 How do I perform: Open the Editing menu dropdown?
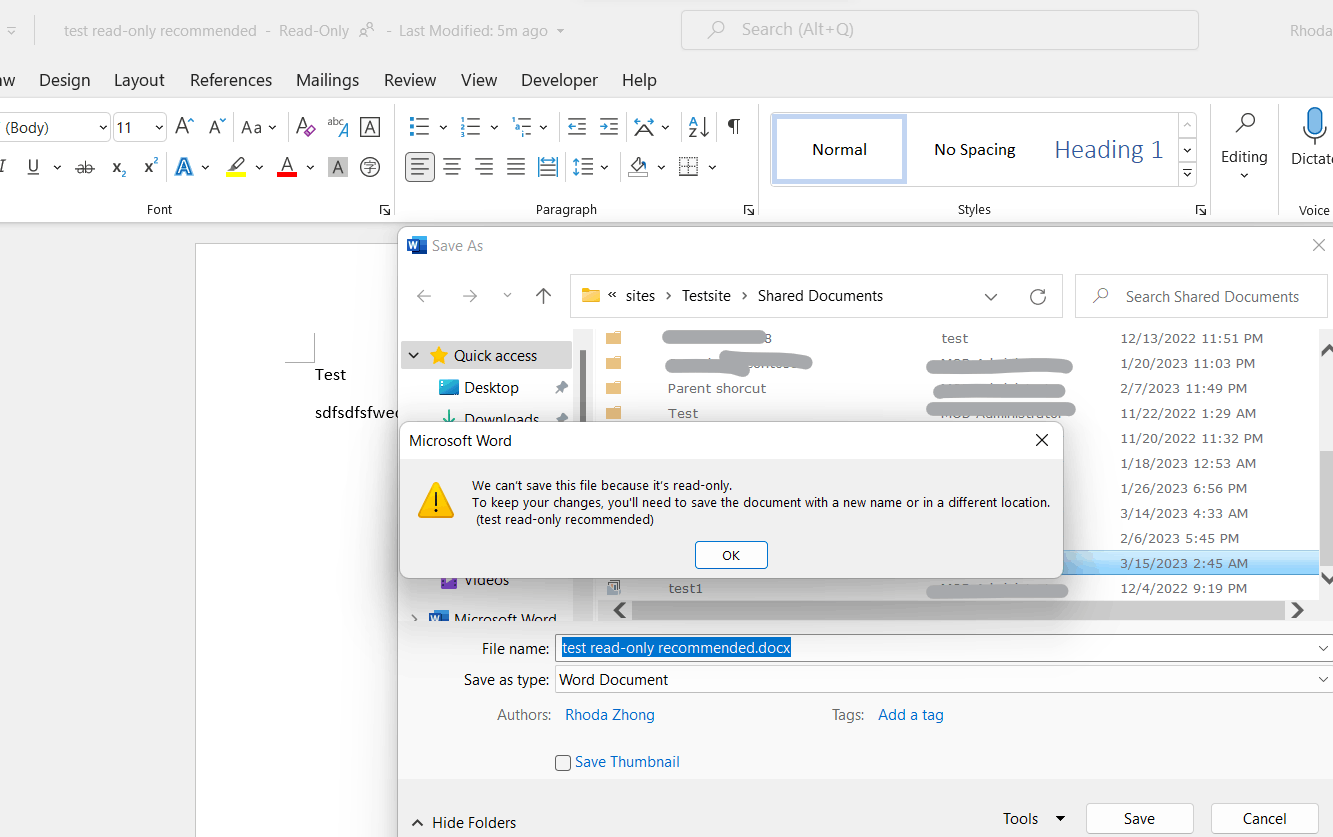1244,176
